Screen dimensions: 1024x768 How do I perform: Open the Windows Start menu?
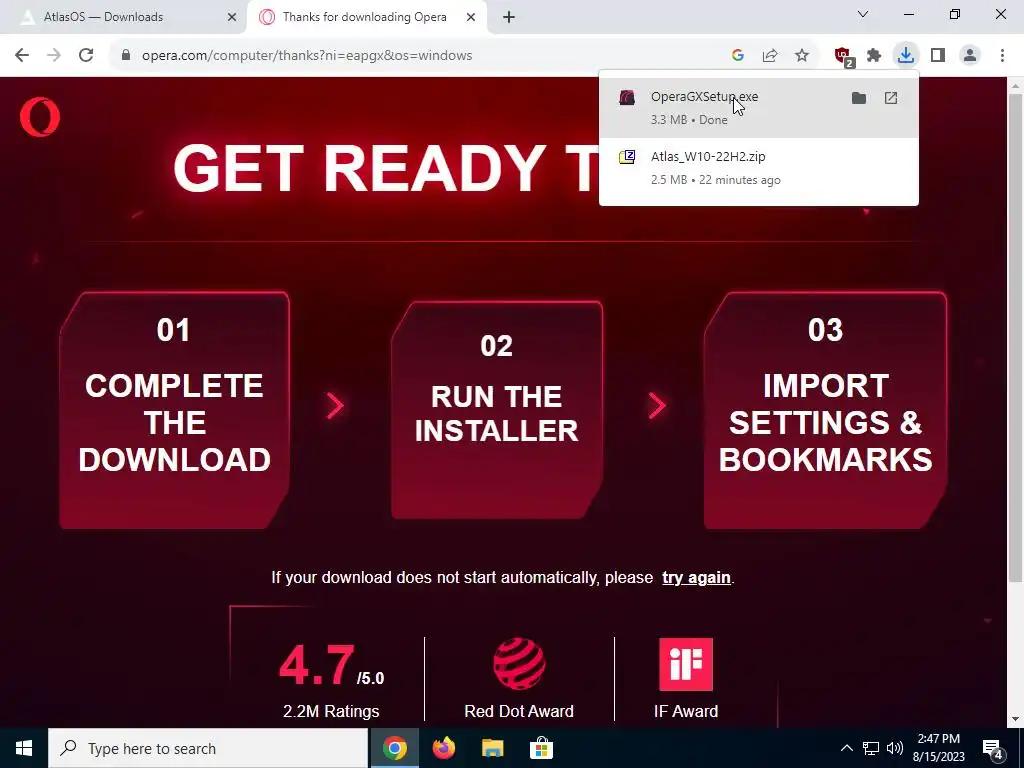coord(24,748)
